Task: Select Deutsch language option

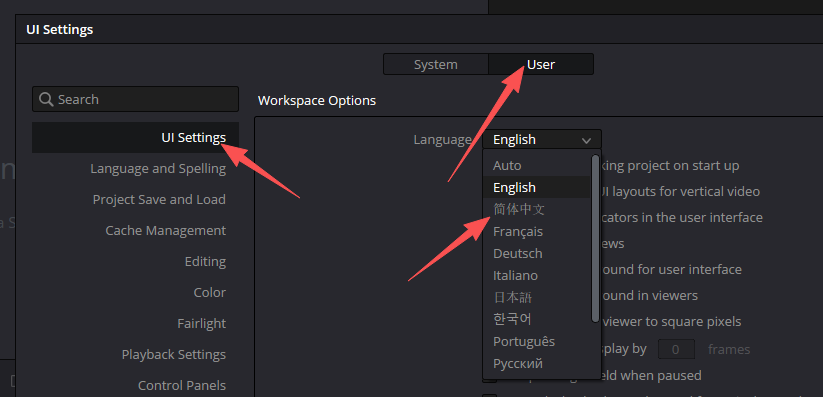Action: (537, 254)
